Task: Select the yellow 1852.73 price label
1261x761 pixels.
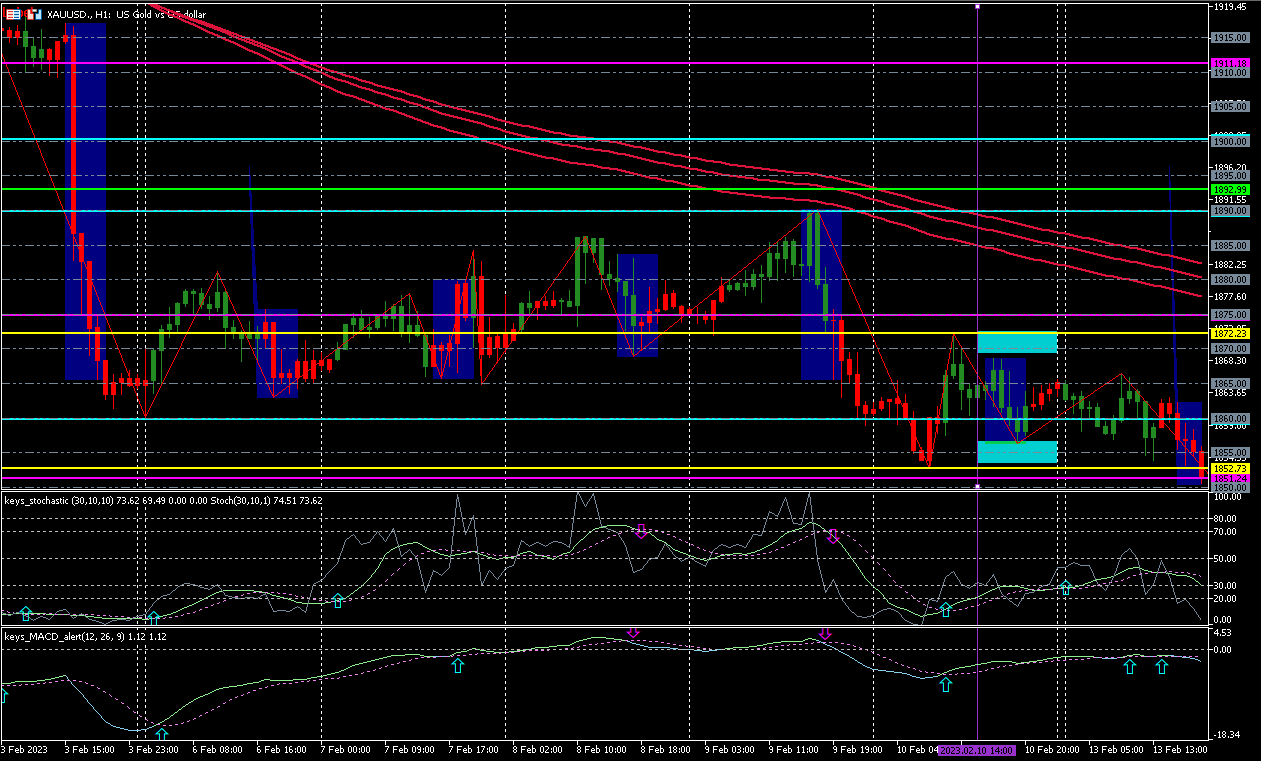Action: 1229,468
